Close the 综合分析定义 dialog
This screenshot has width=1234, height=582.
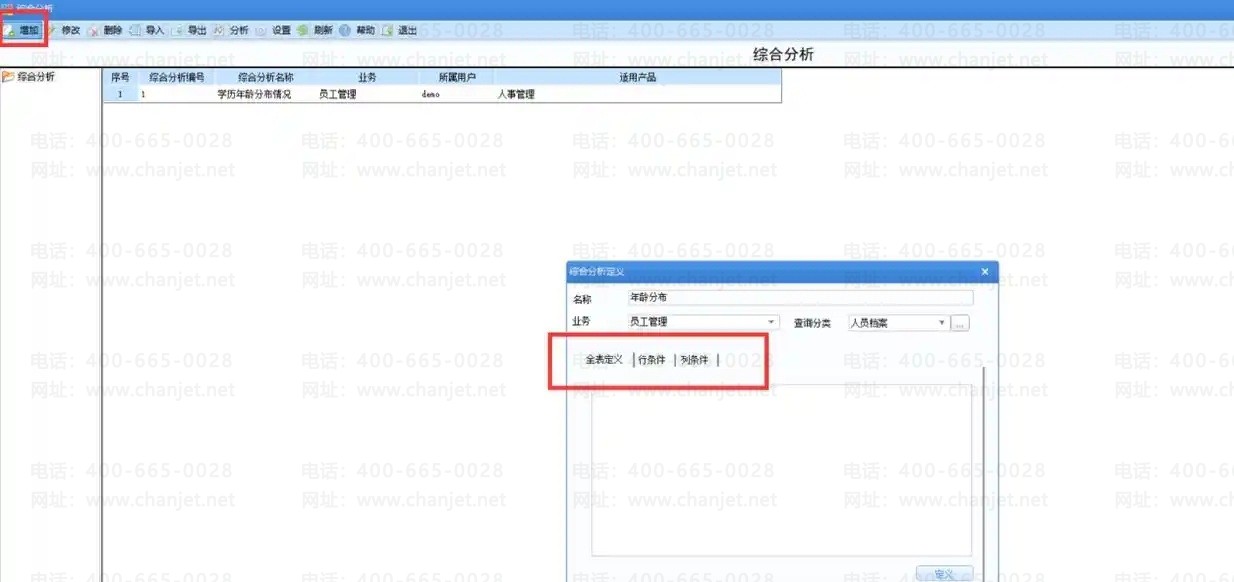pos(984,271)
